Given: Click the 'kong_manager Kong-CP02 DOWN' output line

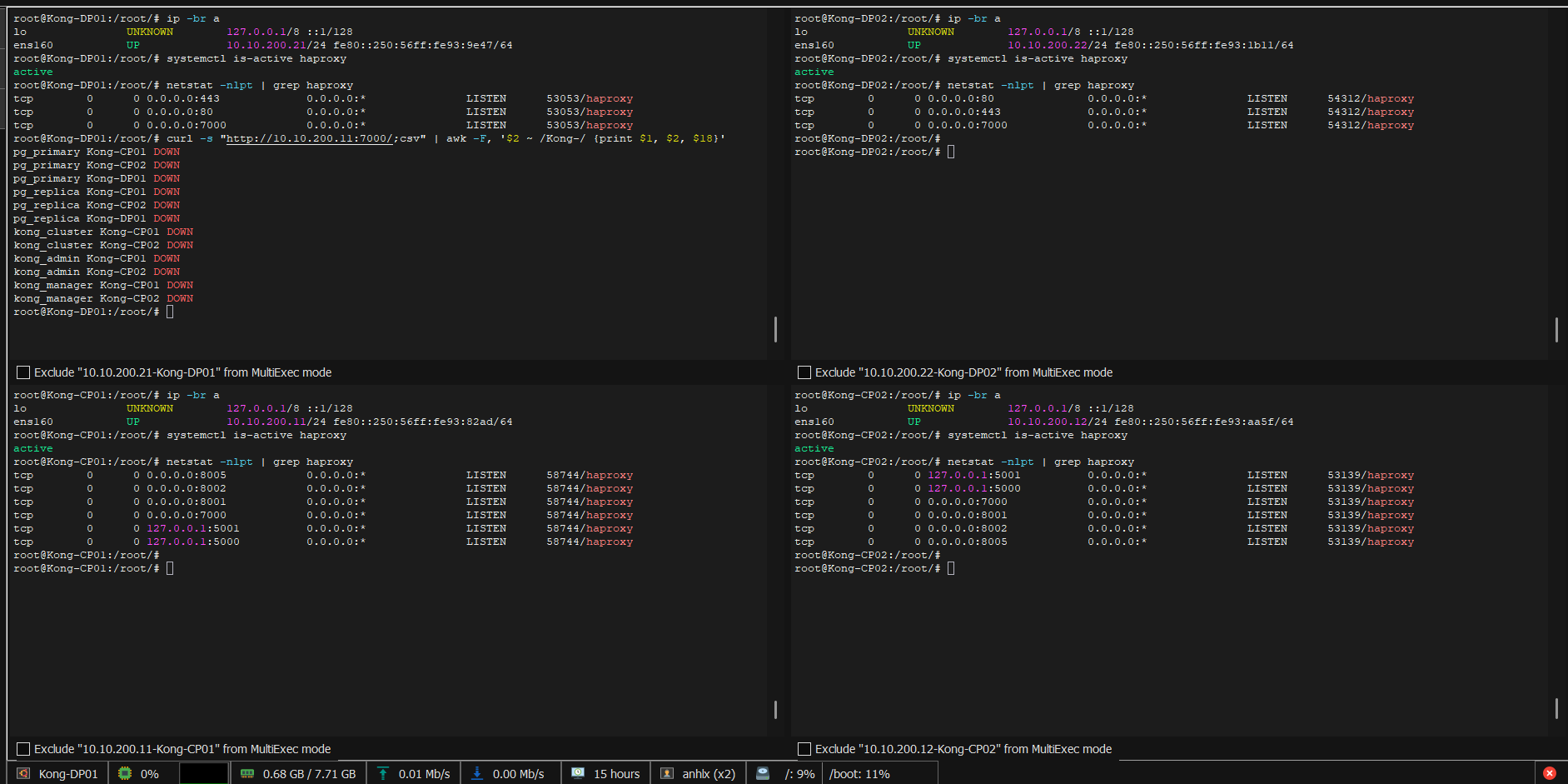Looking at the screenshot, I should (103, 298).
